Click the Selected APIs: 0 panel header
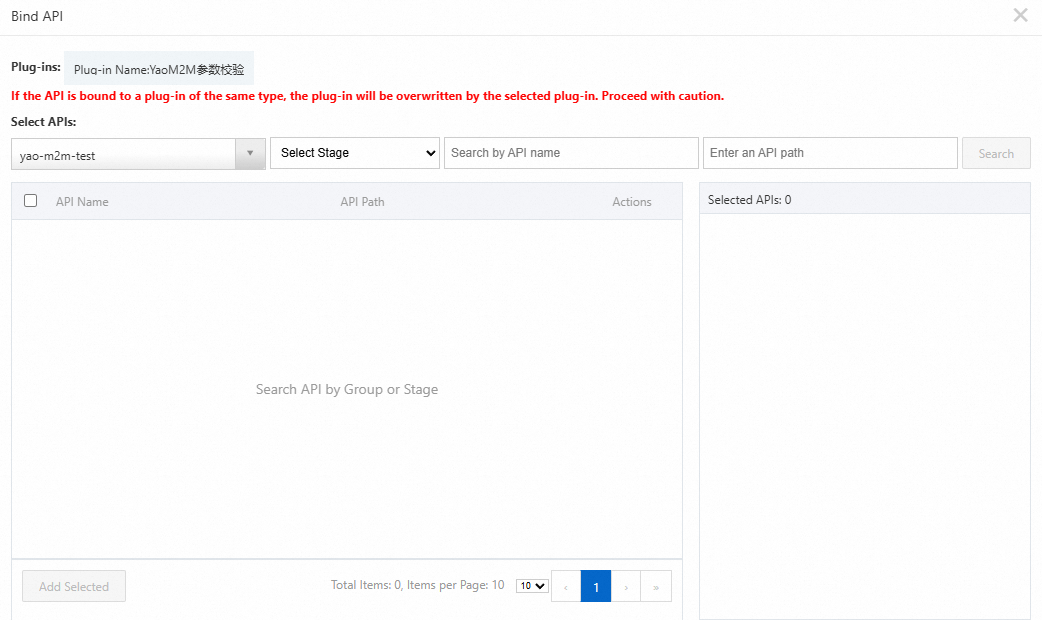This screenshot has height=620, width=1042. (749, 200)
